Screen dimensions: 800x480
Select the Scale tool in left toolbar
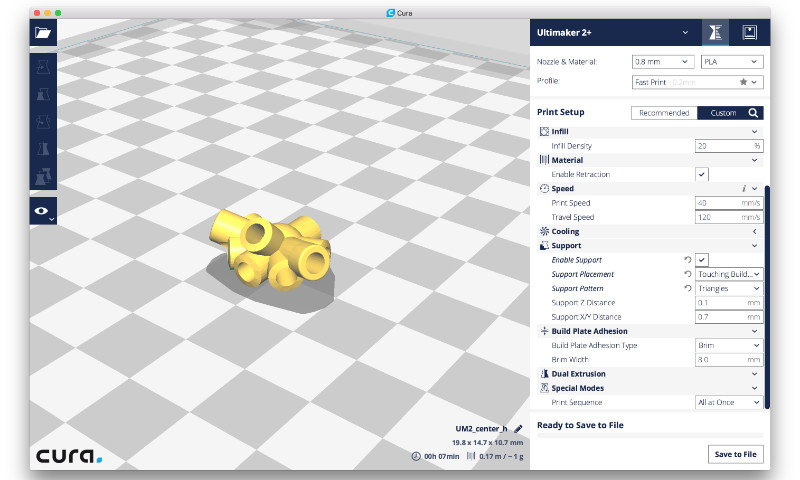[x=43, y=94]
